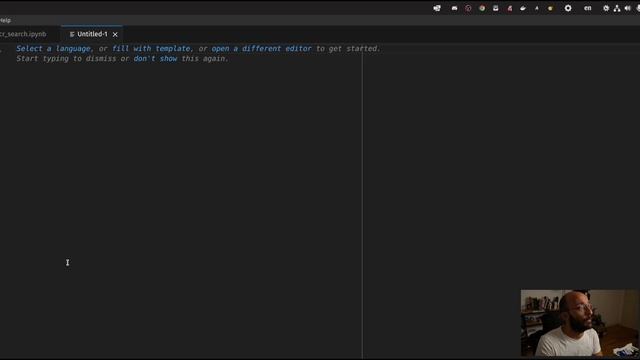
Task: Click the webcam video overlay
Action: point(580,323)
